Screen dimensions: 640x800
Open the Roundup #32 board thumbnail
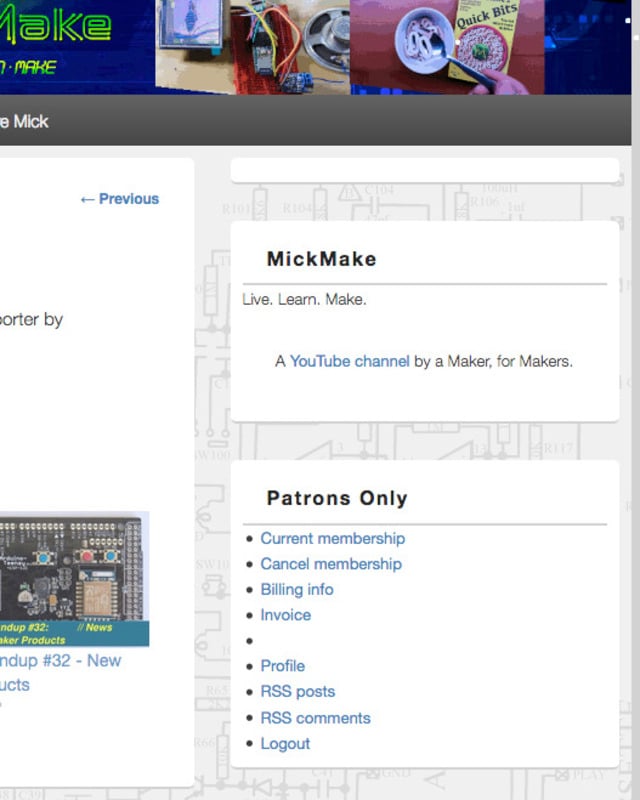coord(75,579)
